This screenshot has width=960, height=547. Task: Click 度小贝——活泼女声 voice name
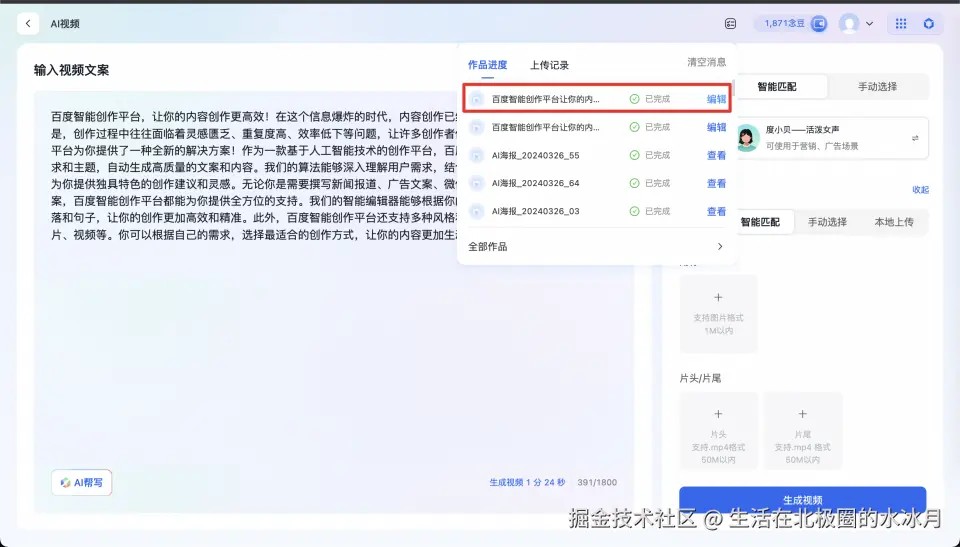802,130
